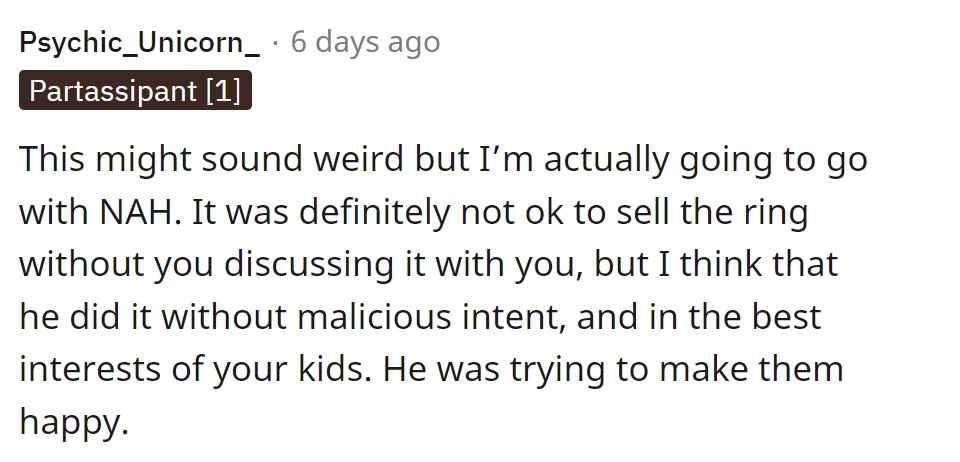960x462 pixels.
Task: Select the Partassipant [1] flair badge
Action: click(x=135, y=91)
